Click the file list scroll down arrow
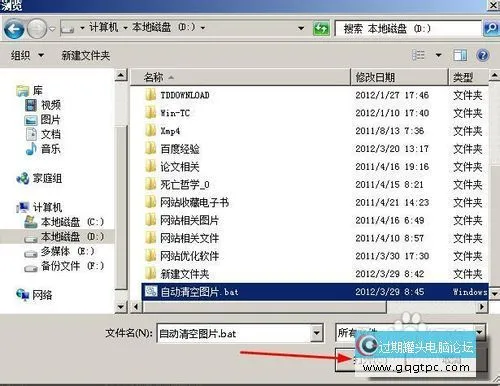The height and width of the screenshot is (386, 500). (x=494, y=294)
